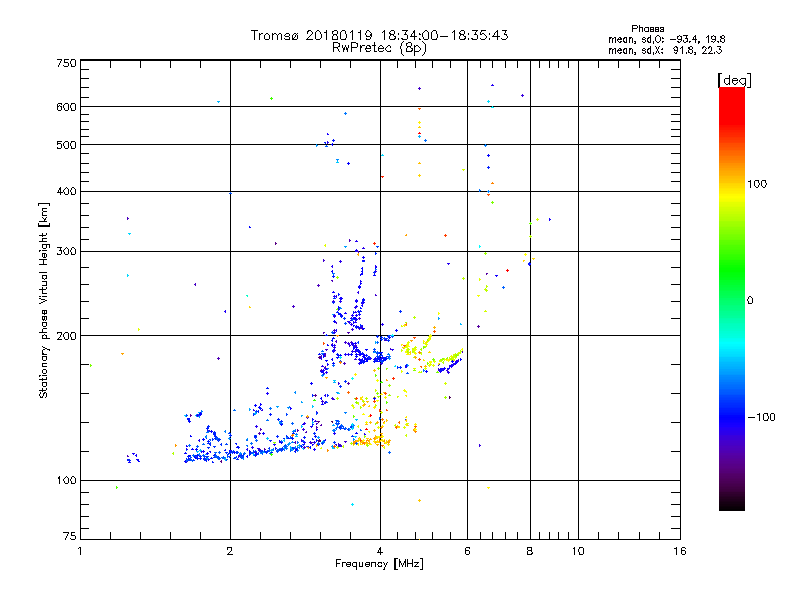Click the frequency axis tick label '10'

click(x=578, y=551)
